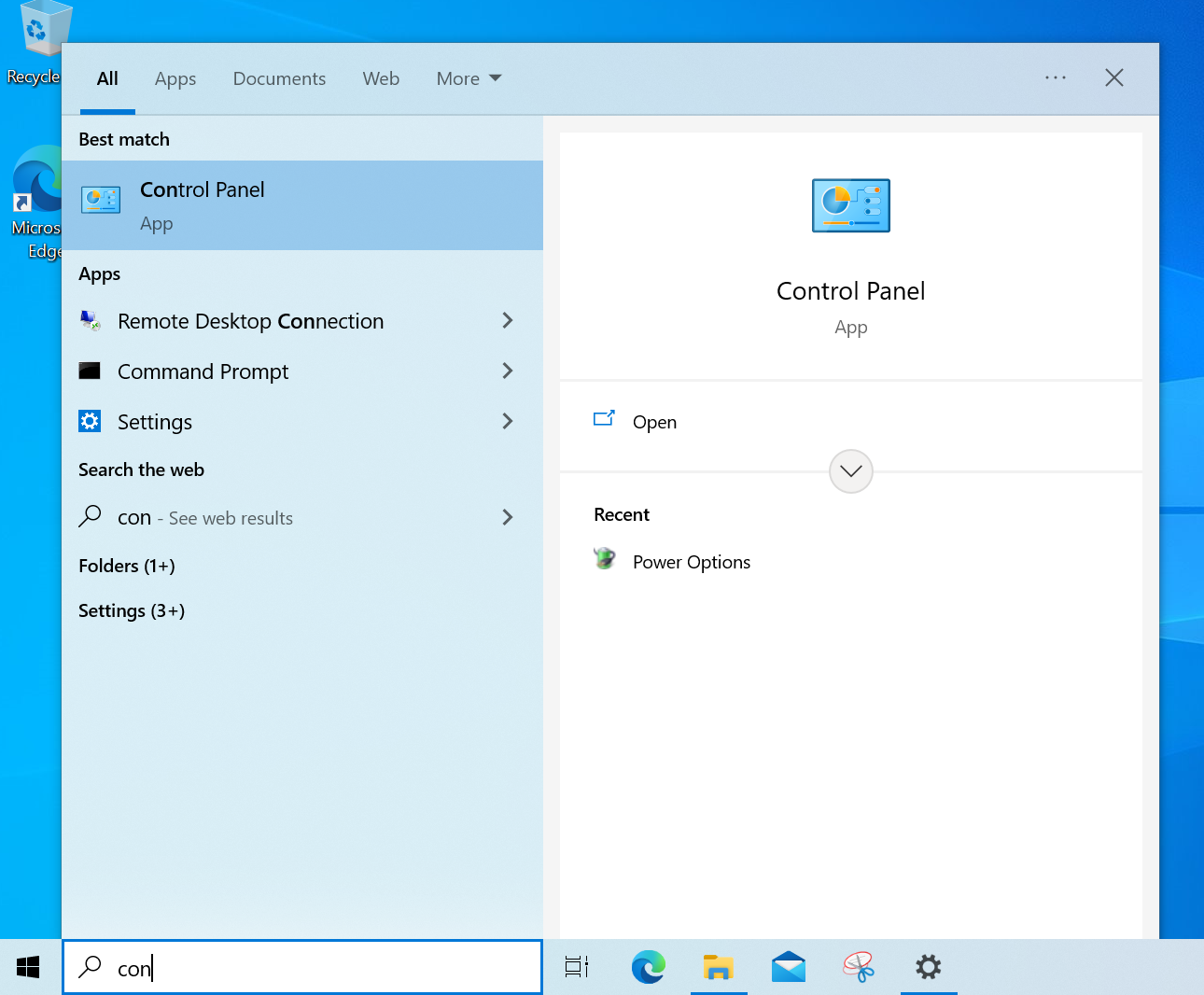Open Task View on the taskbar
The height and width of the screenshot is (995, 1204).
(576, 968)
